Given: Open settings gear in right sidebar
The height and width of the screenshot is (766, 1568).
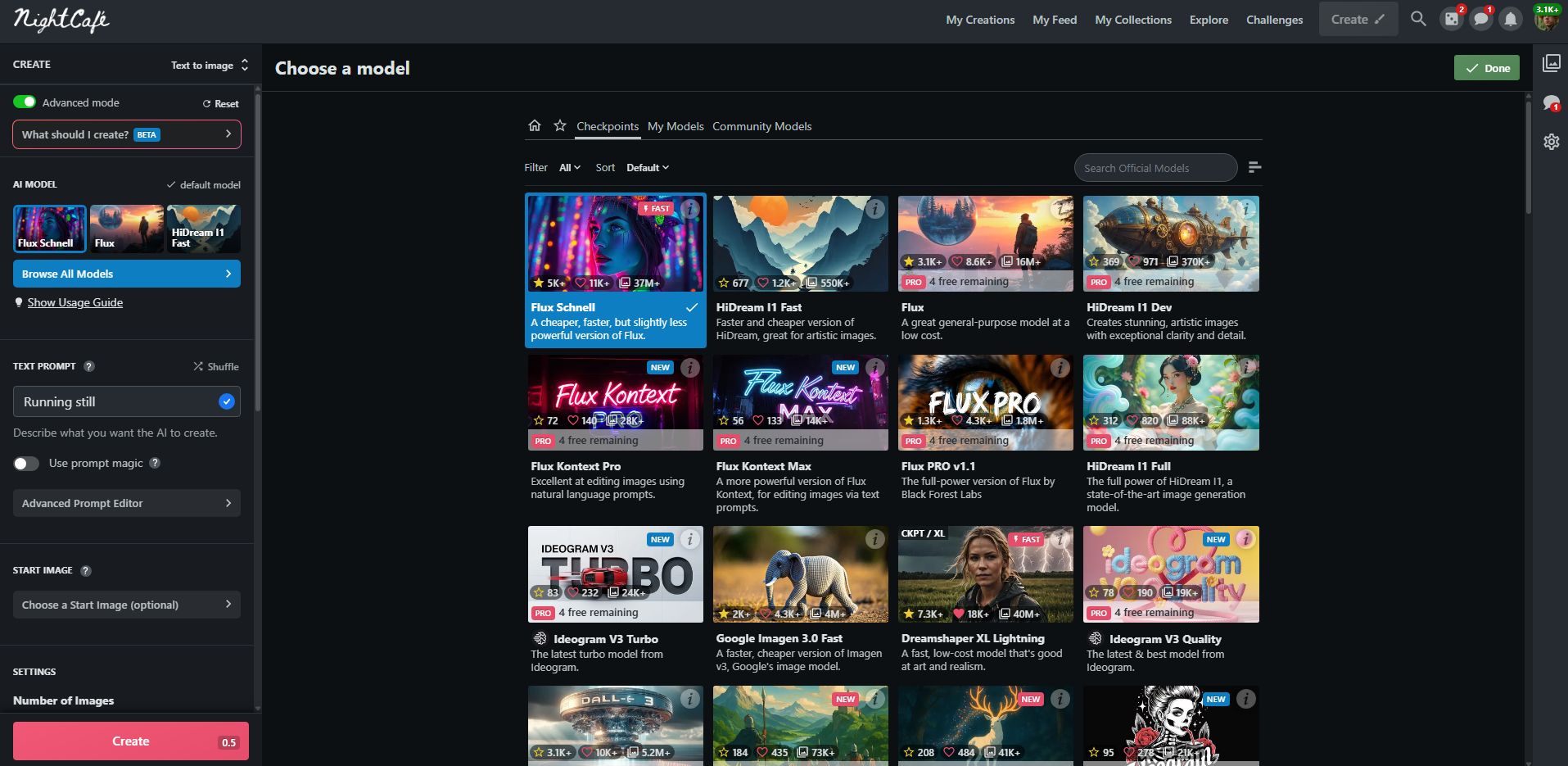Looking at the screenshot, I should pos(1551,142).
